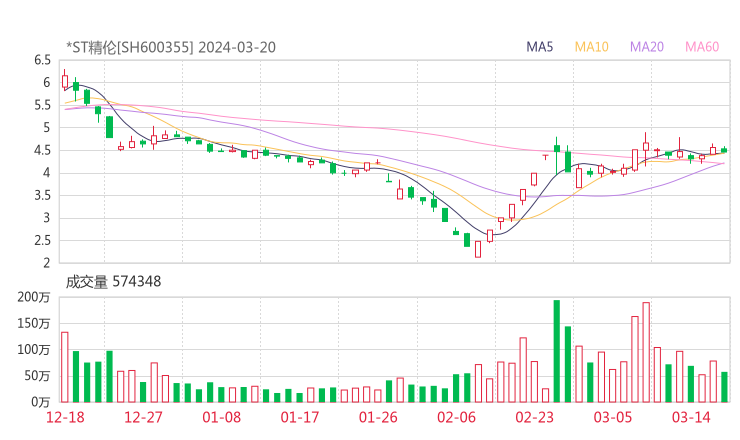Click the 6.5 price axis label
The height and width of the screenshot is (440, 740).
tap(43, 60)
